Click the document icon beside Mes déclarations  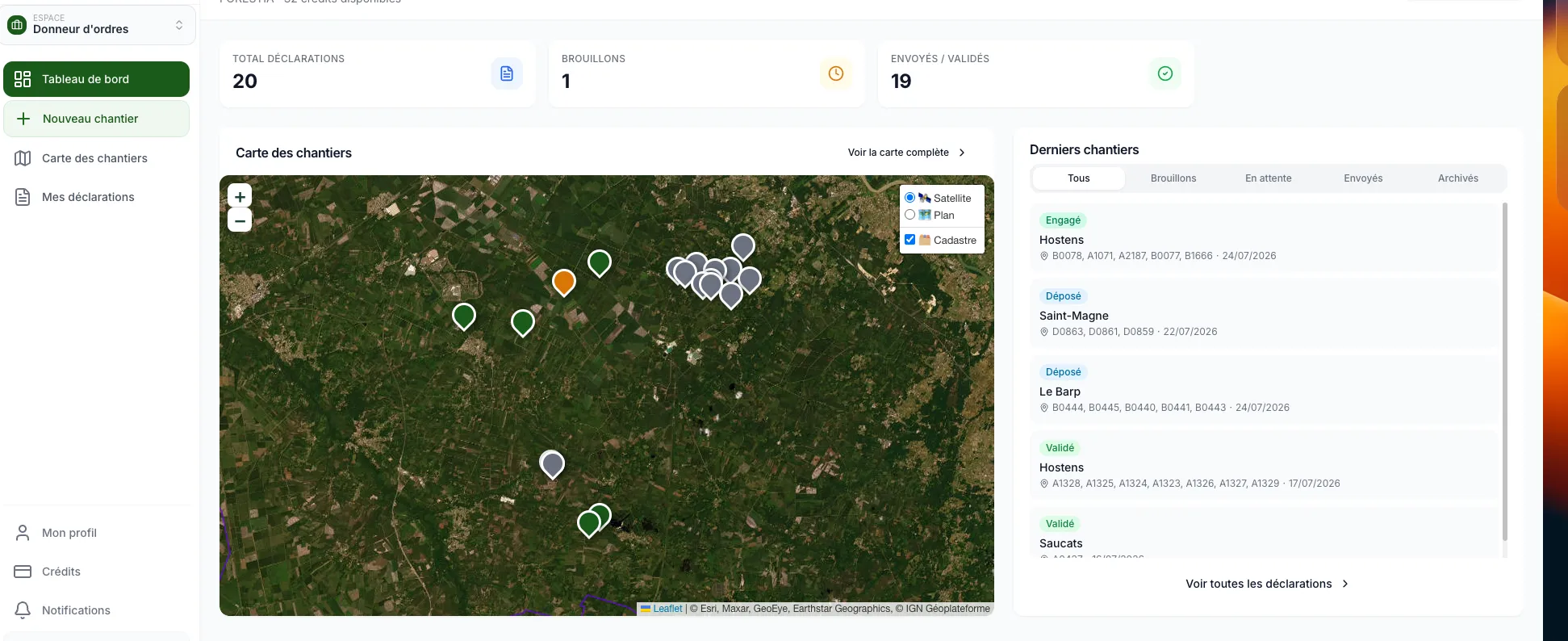coord(23,197)
